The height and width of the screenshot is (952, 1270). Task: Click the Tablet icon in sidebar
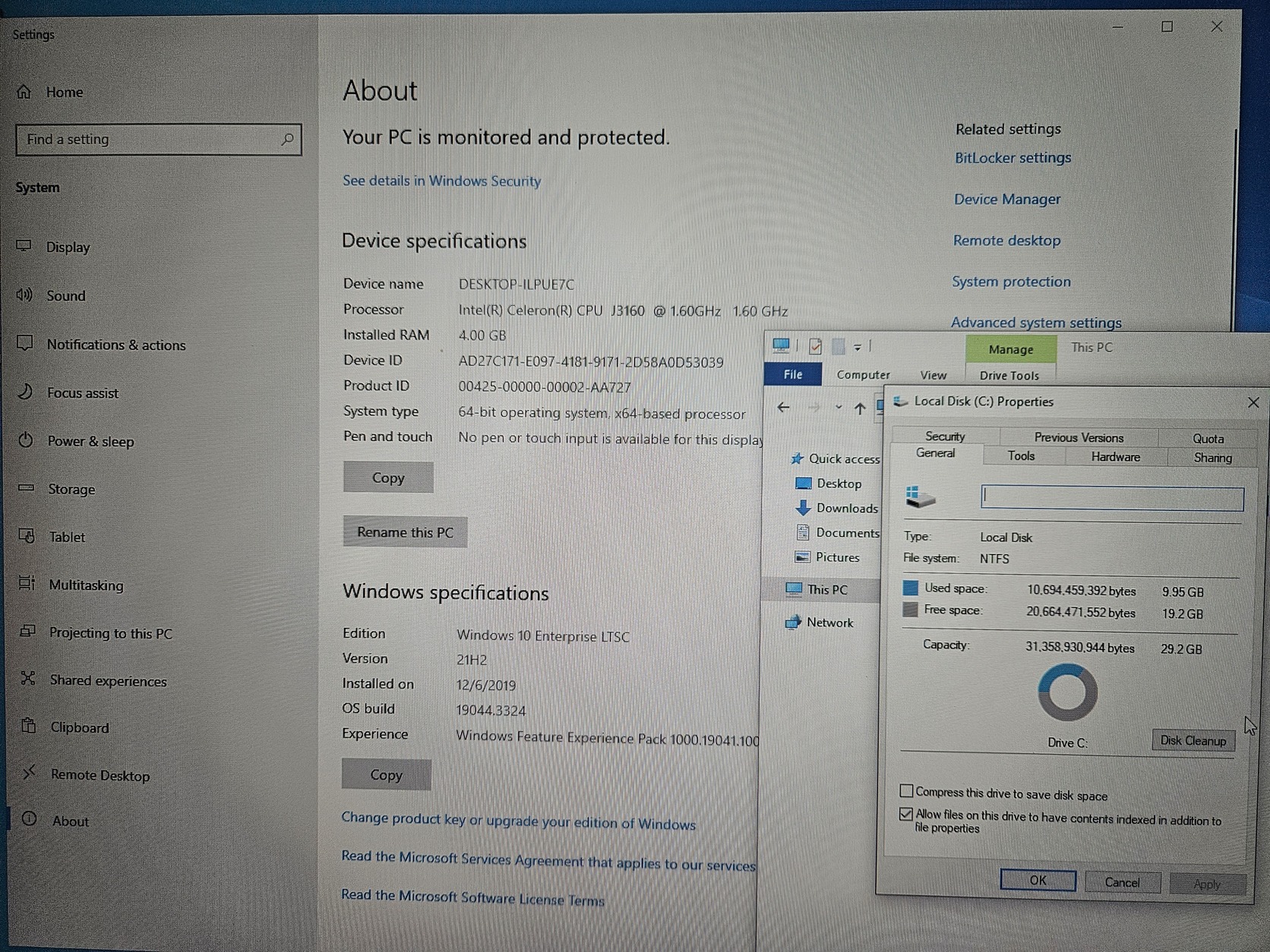coord(27,536)
